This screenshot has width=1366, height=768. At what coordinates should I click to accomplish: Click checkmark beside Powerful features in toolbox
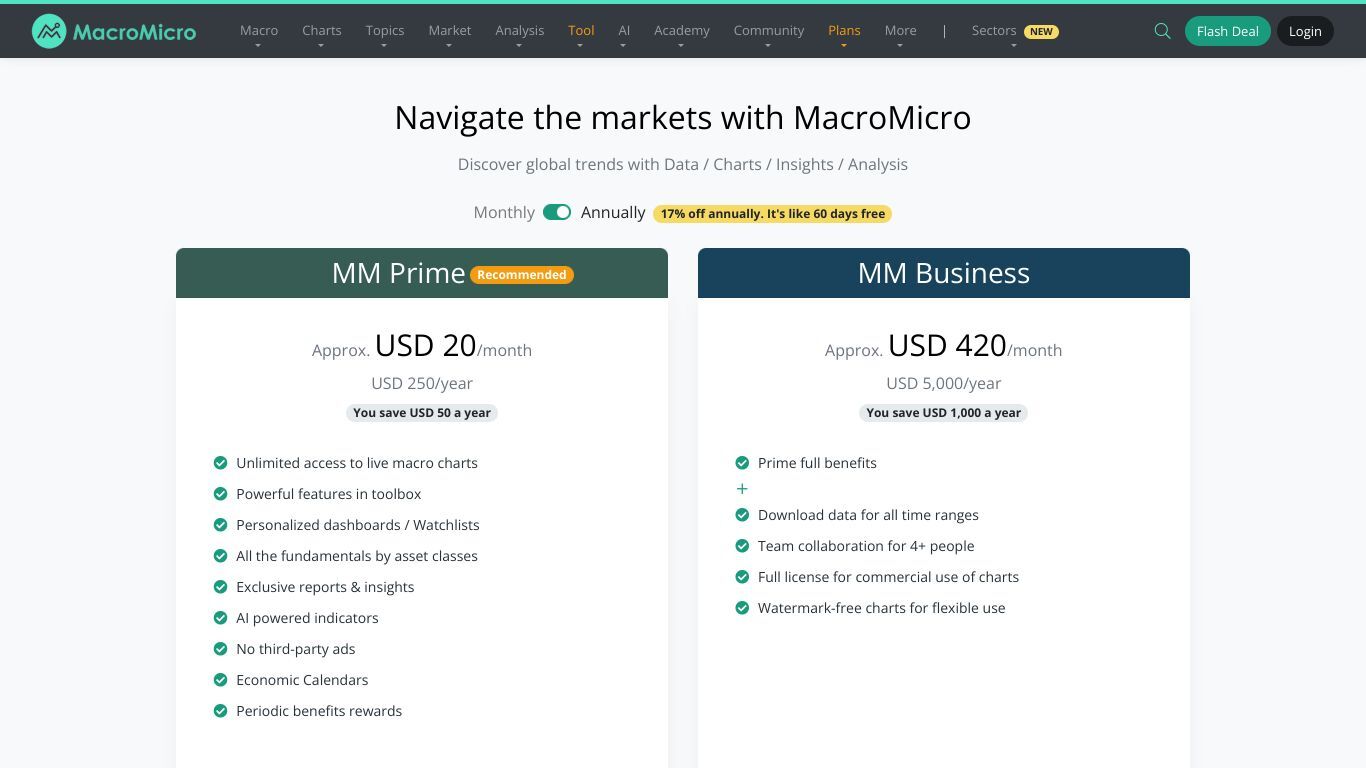pos(220,494)
